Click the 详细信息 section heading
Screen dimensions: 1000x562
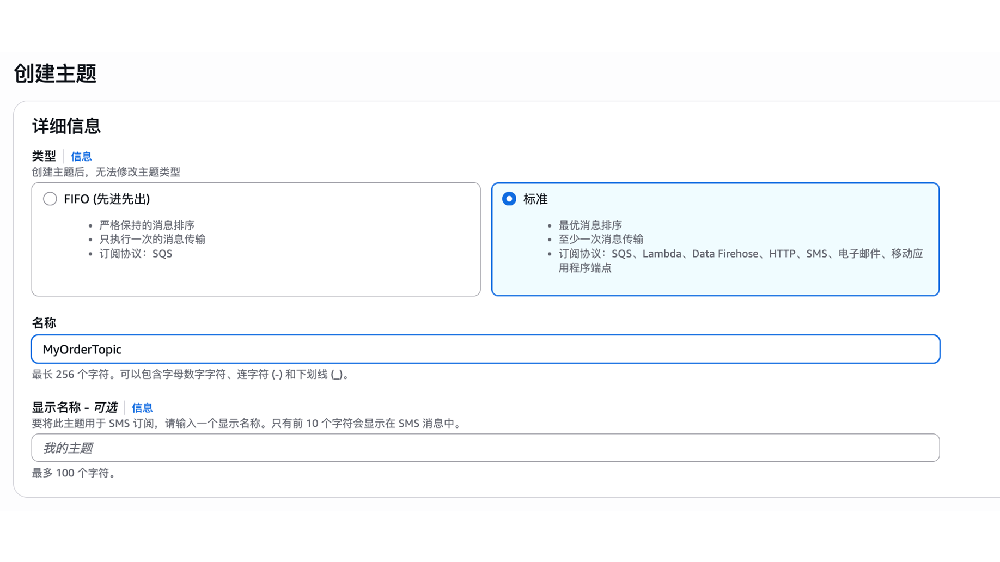66,127
